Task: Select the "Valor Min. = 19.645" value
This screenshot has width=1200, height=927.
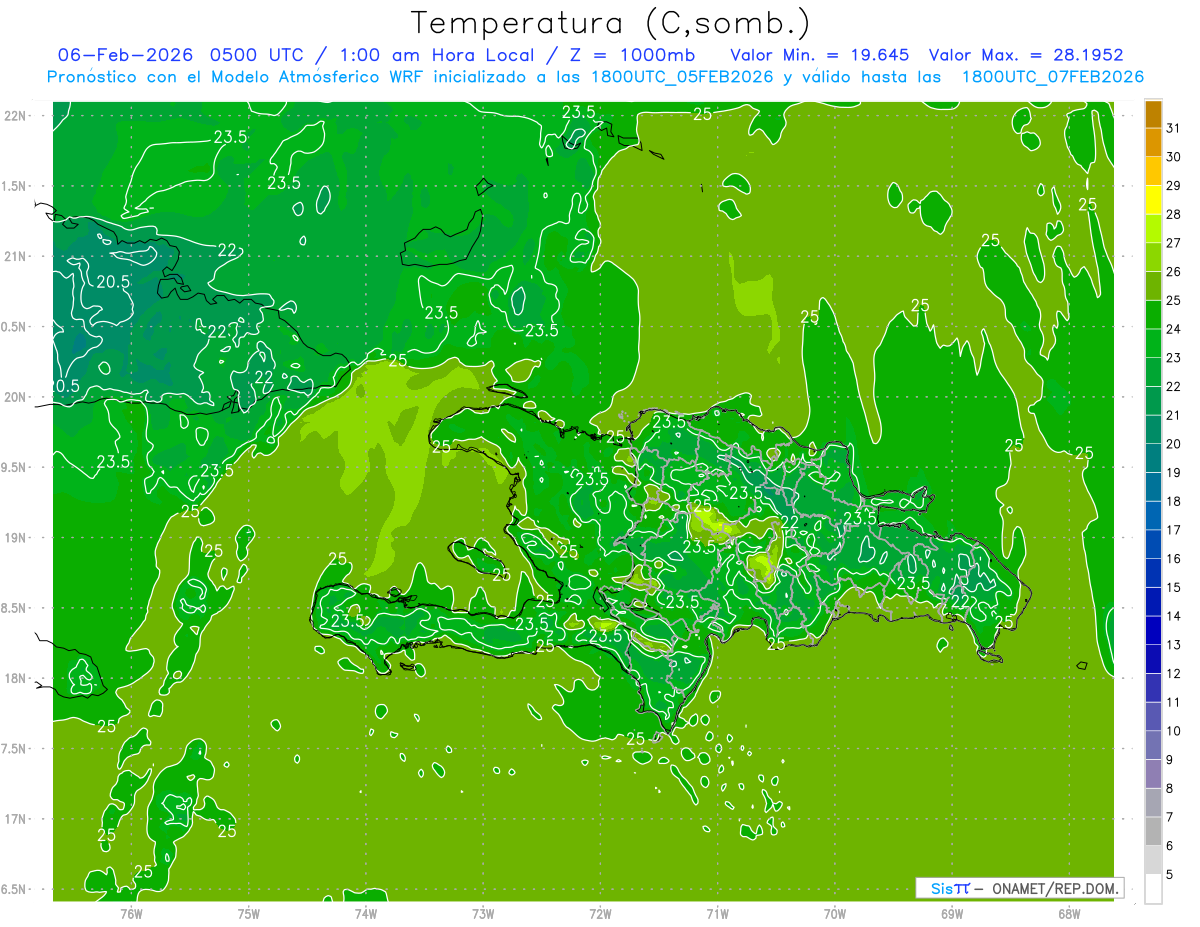Action: [819, 55]
